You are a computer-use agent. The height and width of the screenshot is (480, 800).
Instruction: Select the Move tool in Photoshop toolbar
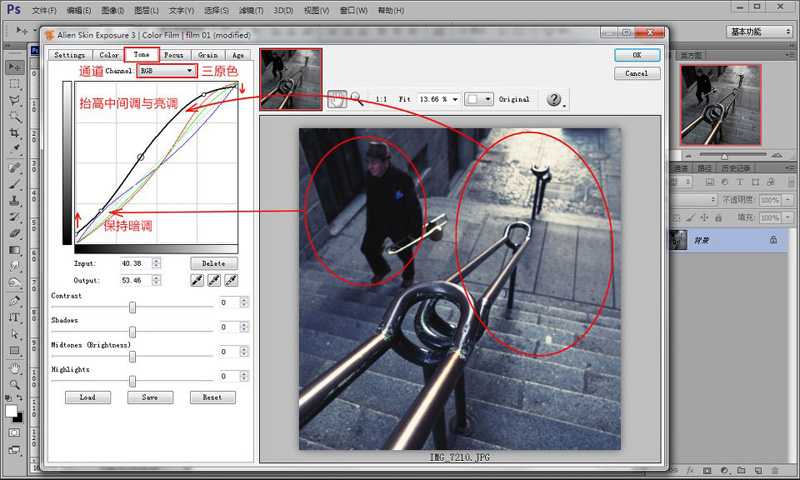coord(14,67)
